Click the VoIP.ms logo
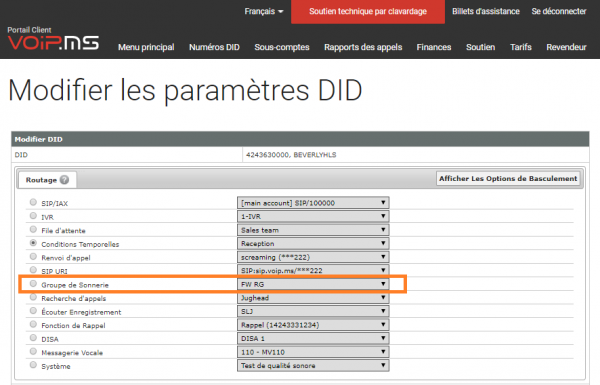600x385 pixels. [53, 42]
